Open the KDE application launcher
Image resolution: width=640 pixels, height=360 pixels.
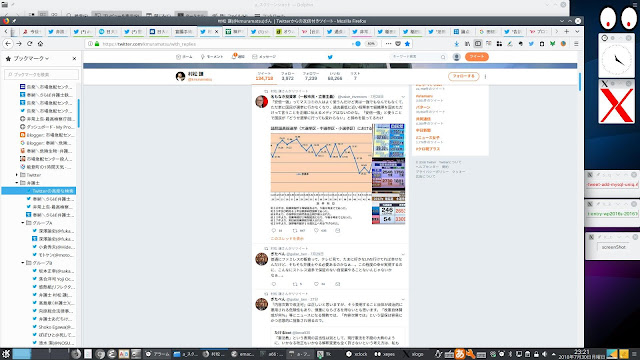[x=6, y=354]
